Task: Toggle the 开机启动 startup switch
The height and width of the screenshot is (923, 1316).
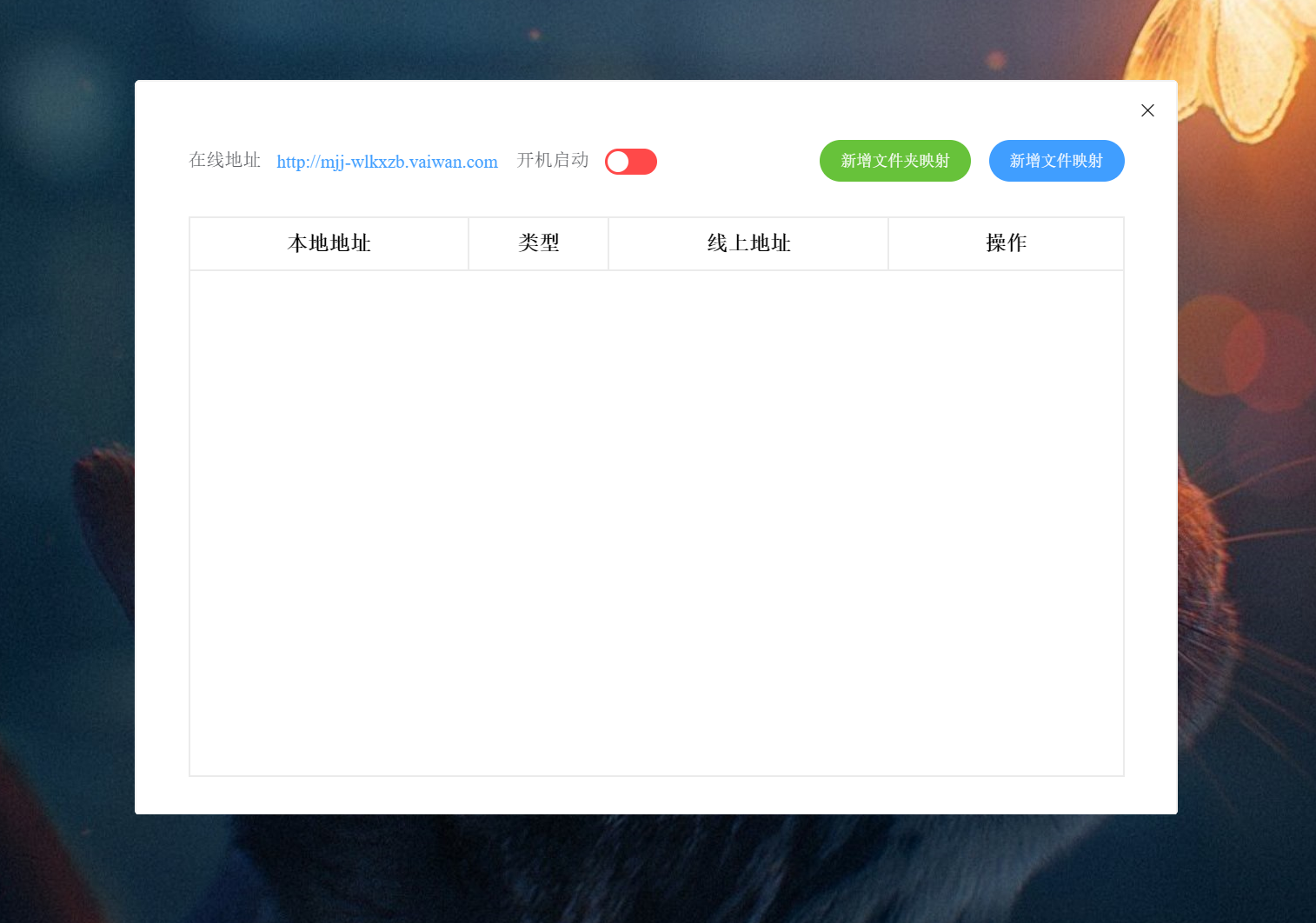Action: [x=630, y=162]
